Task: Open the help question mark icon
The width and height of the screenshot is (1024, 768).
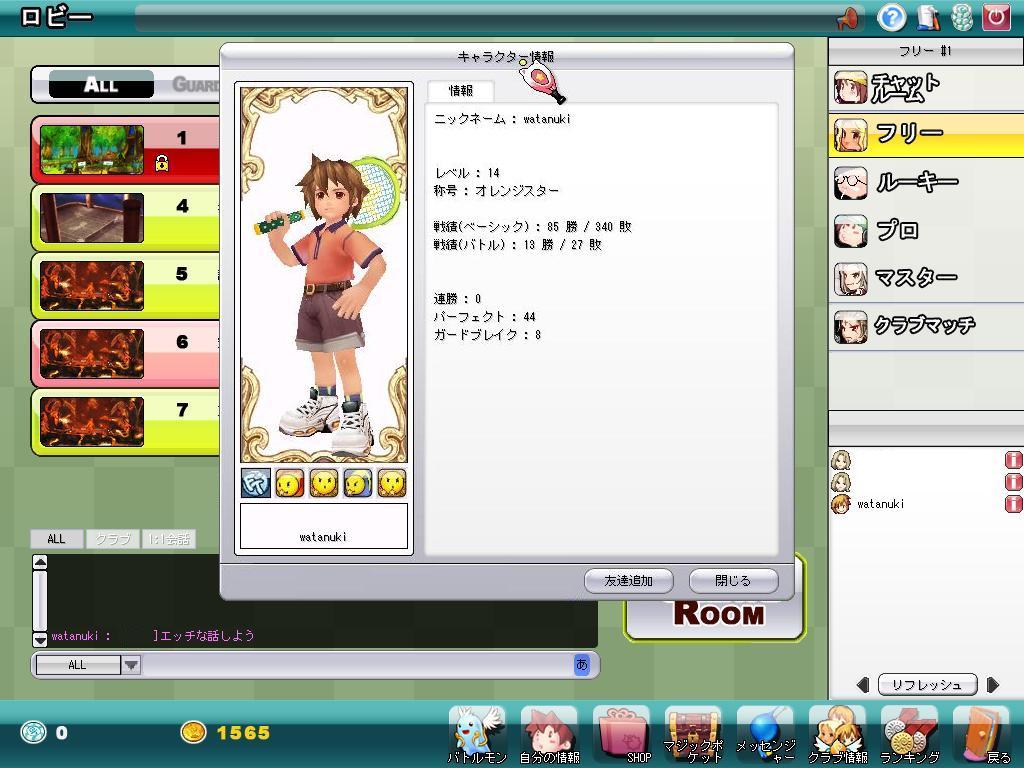Action: [x=892, y=17]
